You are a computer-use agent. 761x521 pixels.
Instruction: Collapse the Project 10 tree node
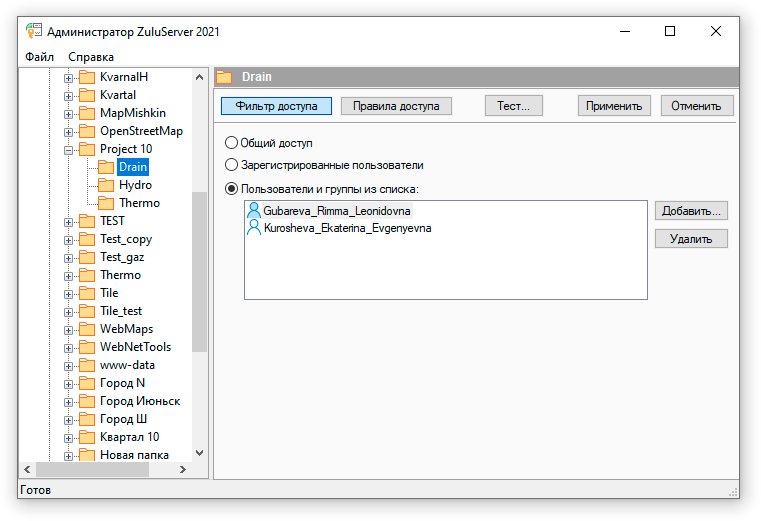click(68, 150)
